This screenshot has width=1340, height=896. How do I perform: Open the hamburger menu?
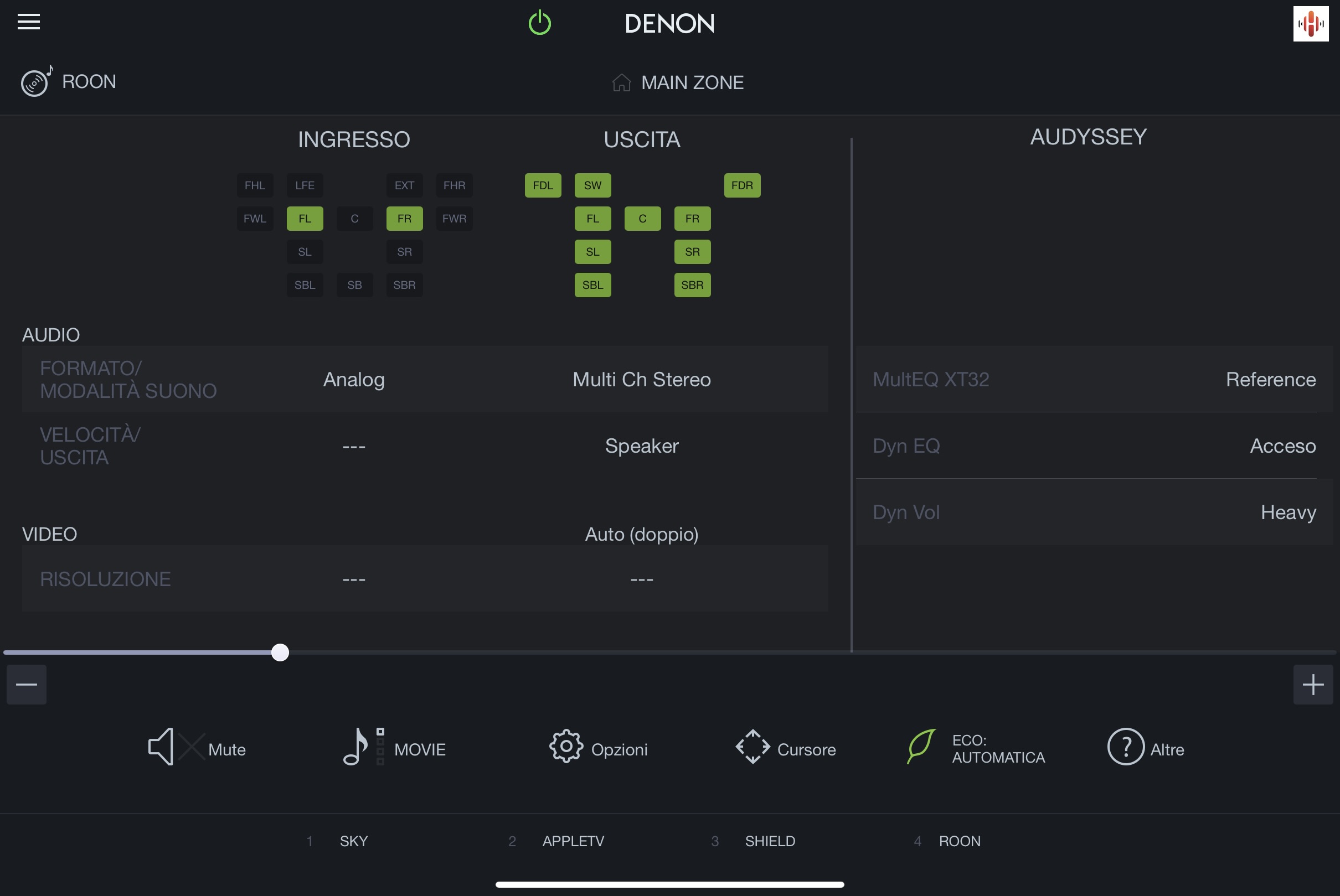(x=29, y=22)
